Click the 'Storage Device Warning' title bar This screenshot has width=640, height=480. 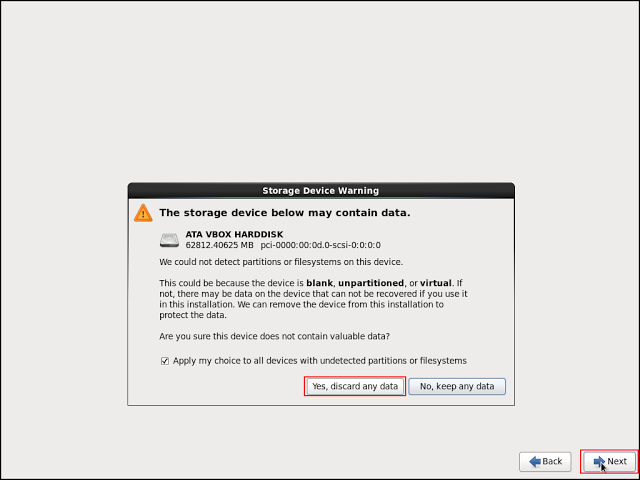click(x=320, y=190)
